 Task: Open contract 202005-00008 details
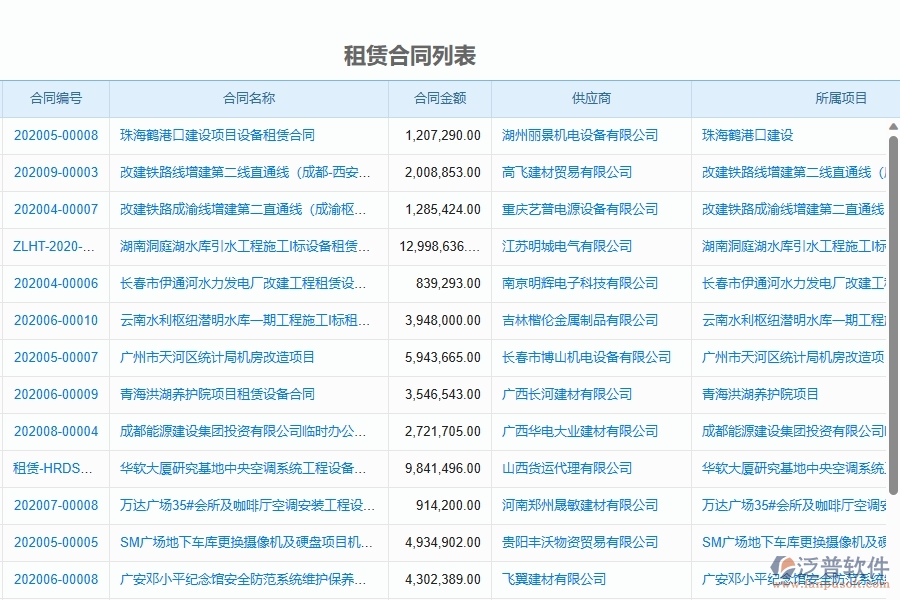55,135
